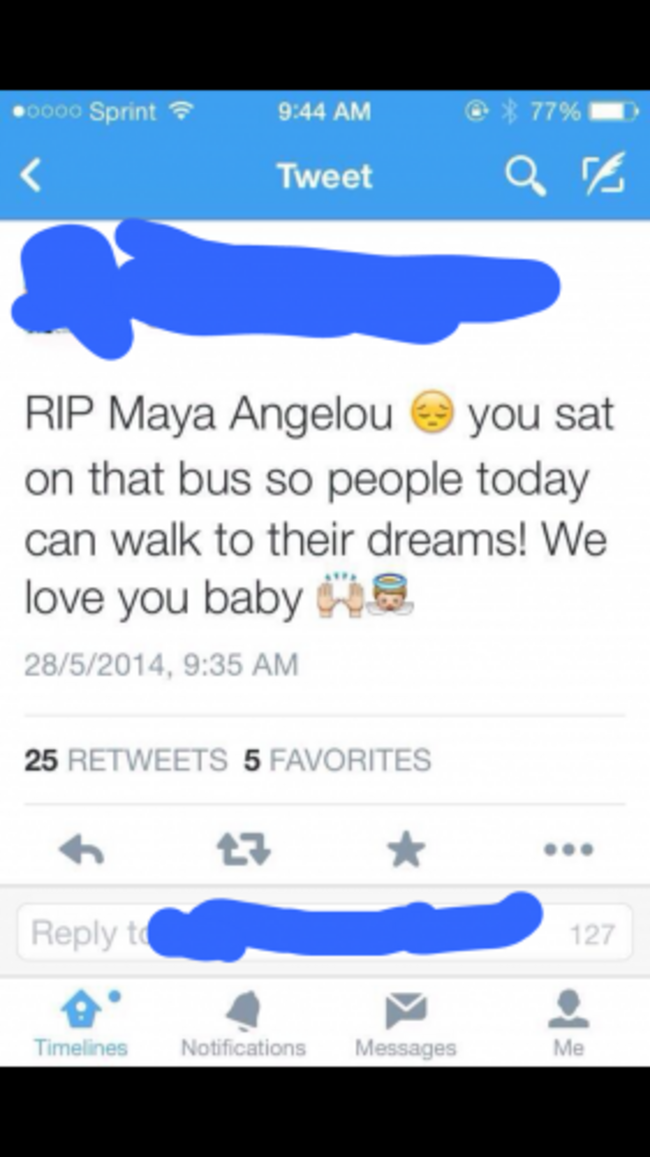Open the Me profile tab

pos(568,1024)
